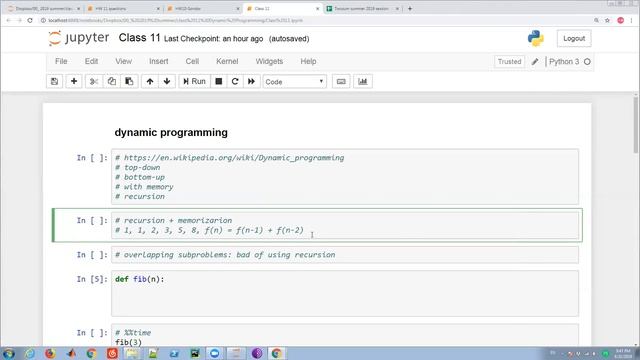Open the Insert menu
This screenshot has height=360, width=640.
click(x=159, y=61)
